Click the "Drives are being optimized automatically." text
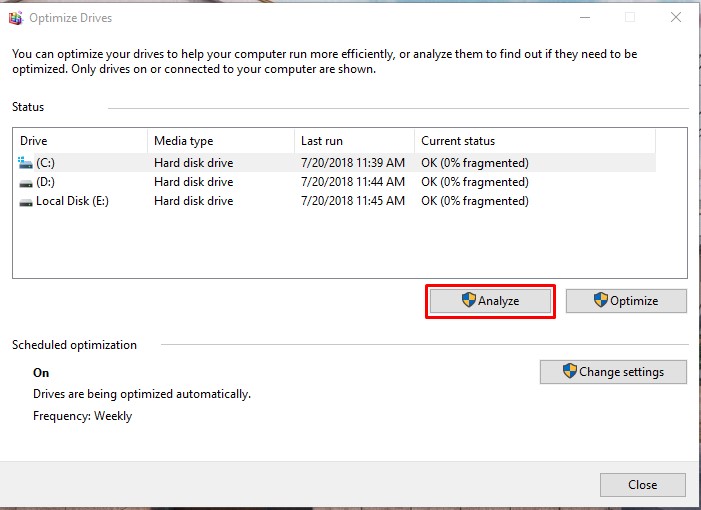701x510 pixels. pos(142,394)
